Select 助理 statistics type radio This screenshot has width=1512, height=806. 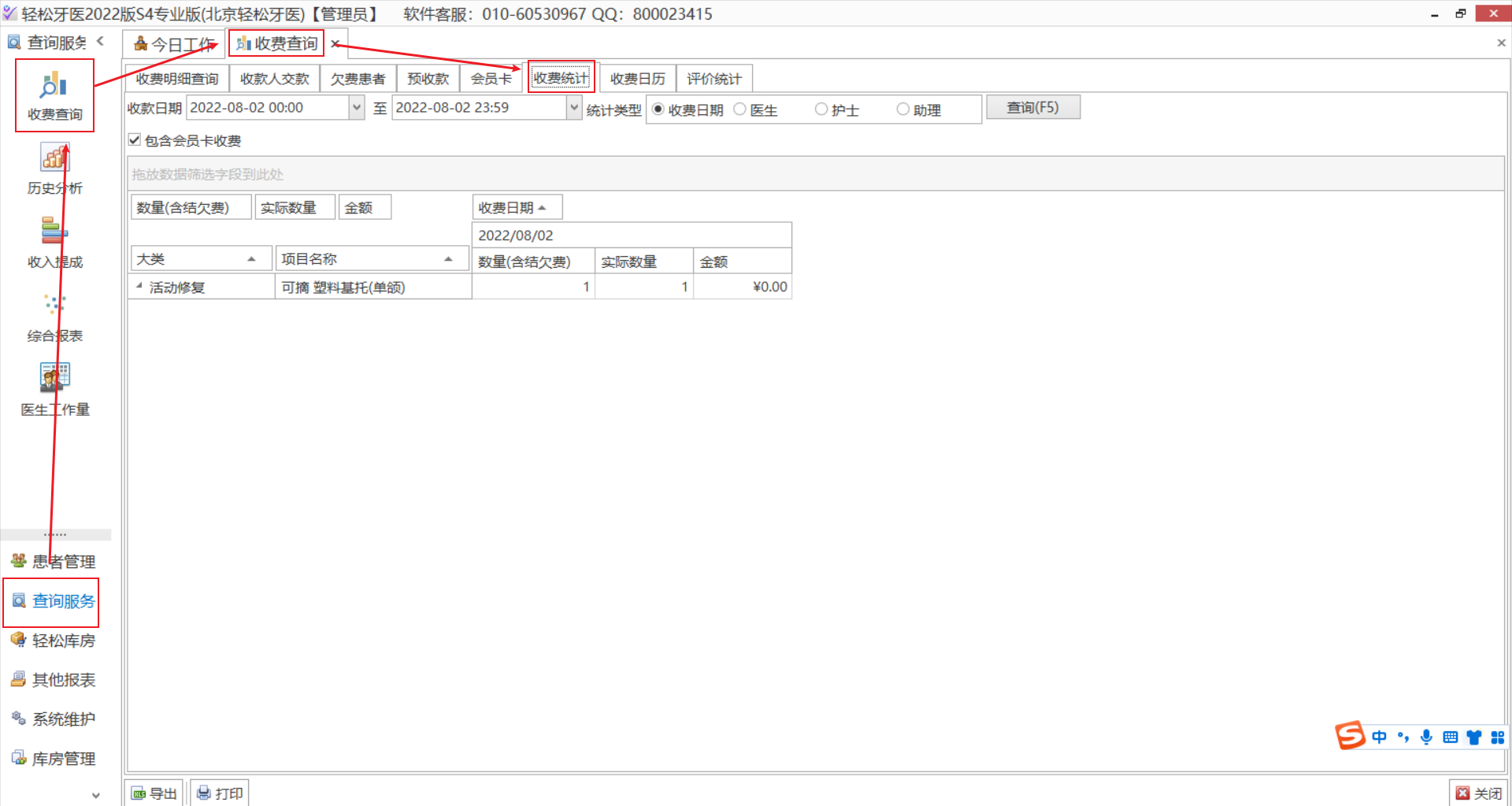(x=903, y=110)
